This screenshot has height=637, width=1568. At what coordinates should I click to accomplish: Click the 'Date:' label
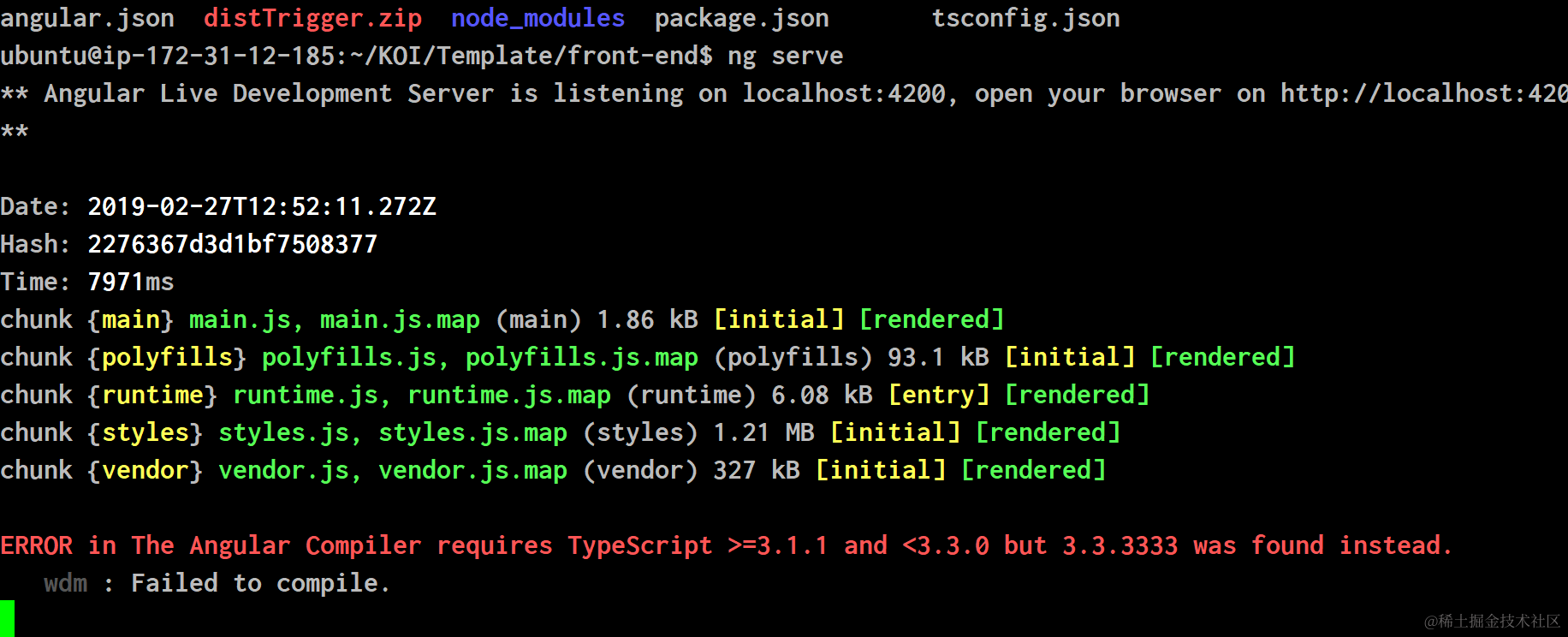35,207
